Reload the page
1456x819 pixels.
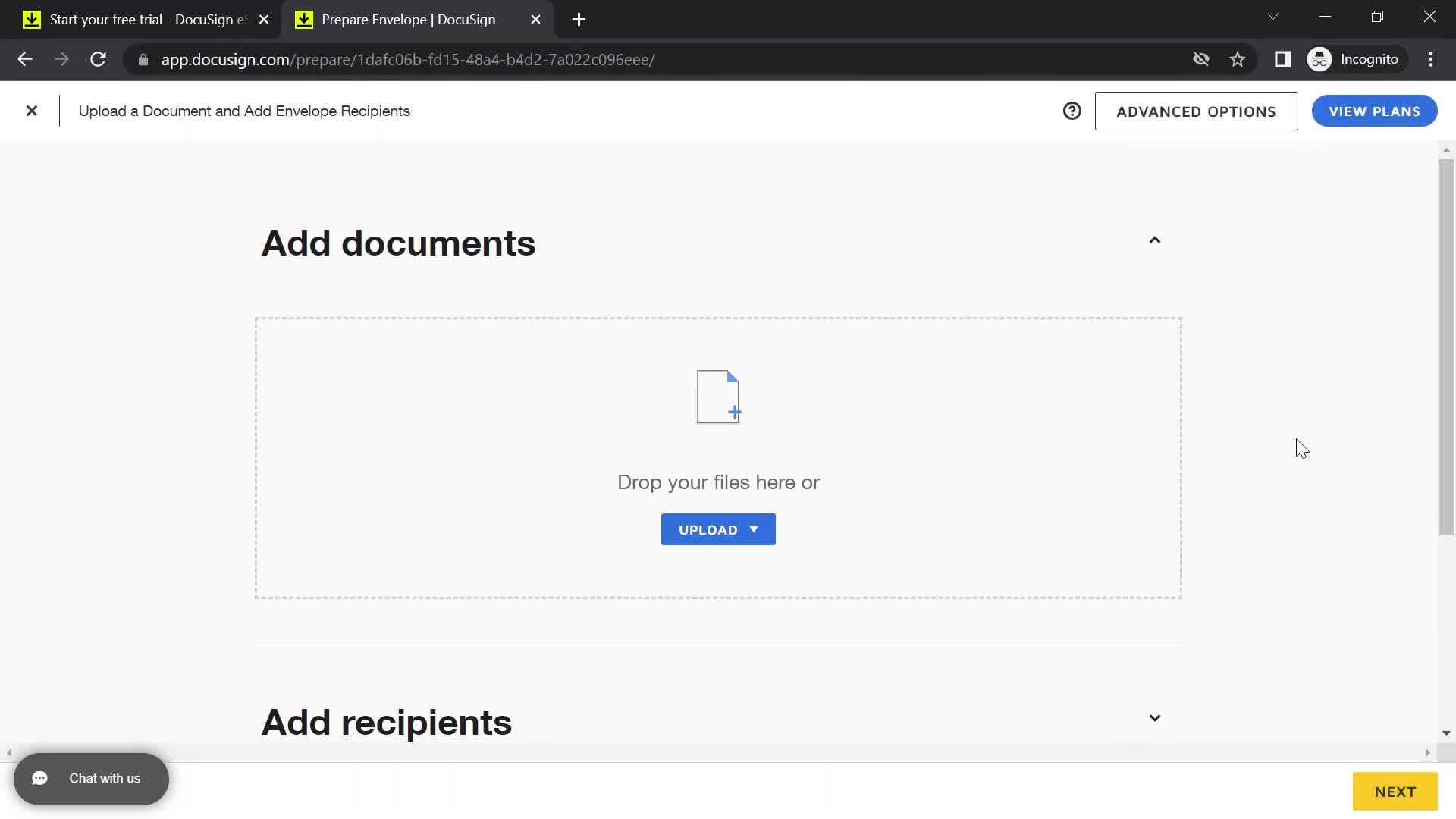tap(98, 59)
